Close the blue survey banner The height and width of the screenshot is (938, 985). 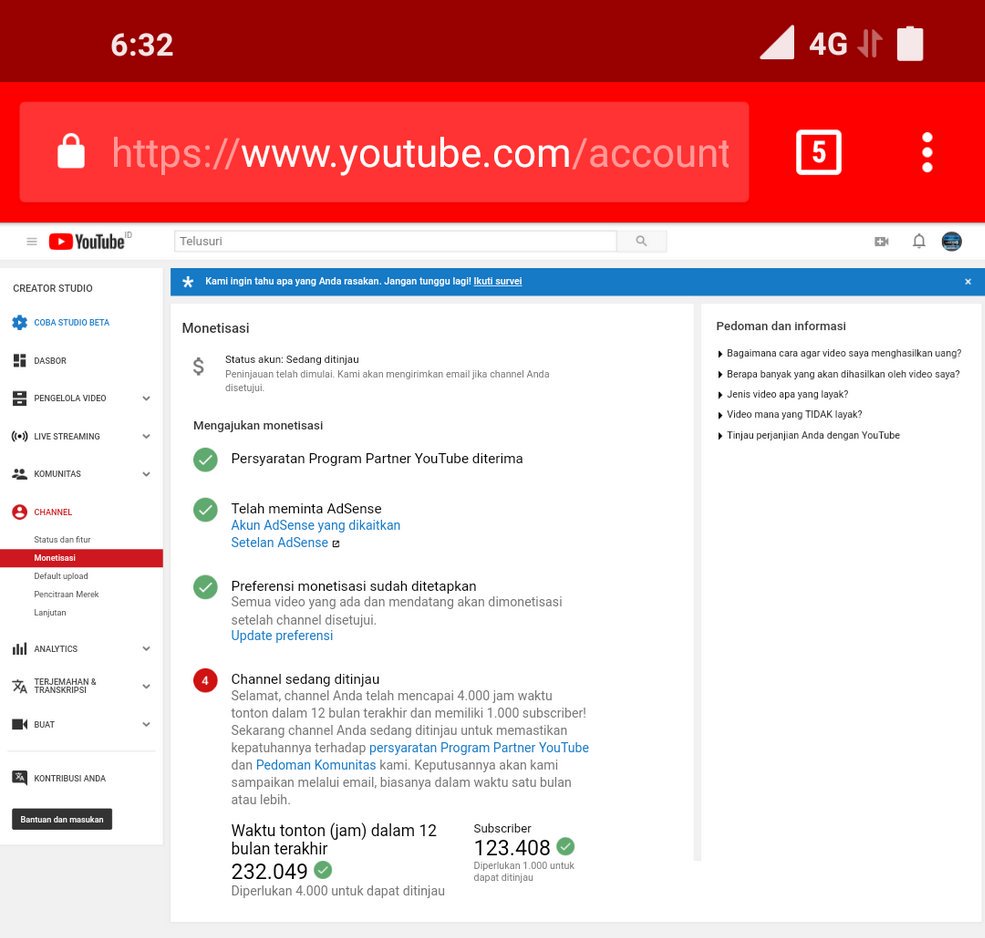point(968,281)
